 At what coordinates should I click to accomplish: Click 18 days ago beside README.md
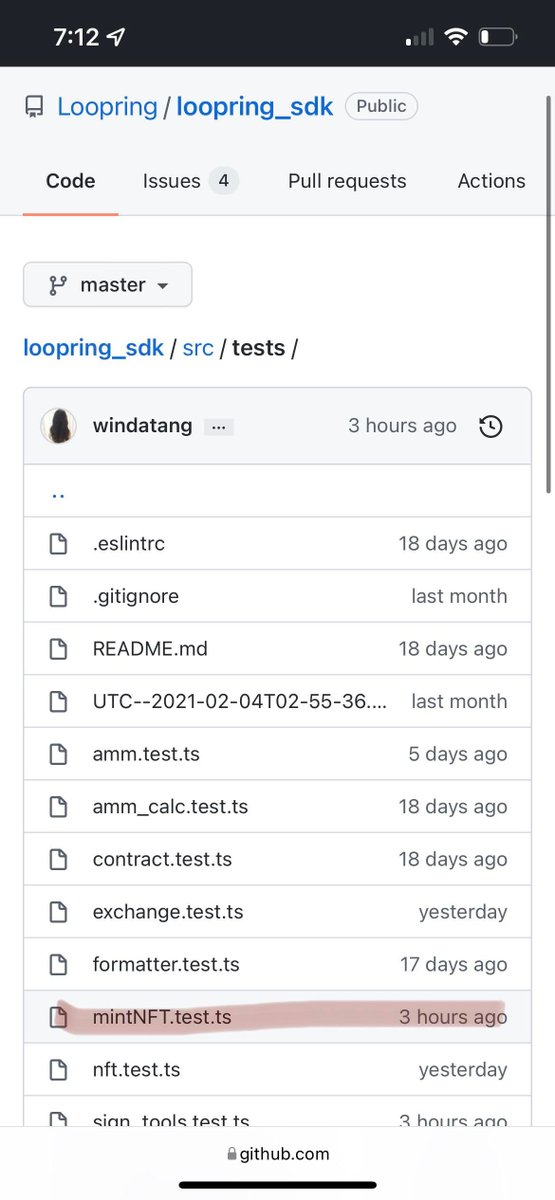point(453,649)
